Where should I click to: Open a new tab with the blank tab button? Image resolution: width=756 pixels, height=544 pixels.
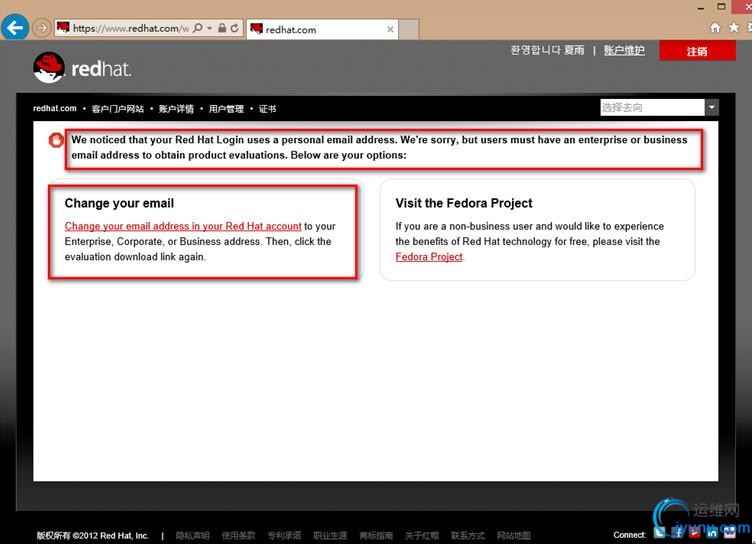(409, 29)
